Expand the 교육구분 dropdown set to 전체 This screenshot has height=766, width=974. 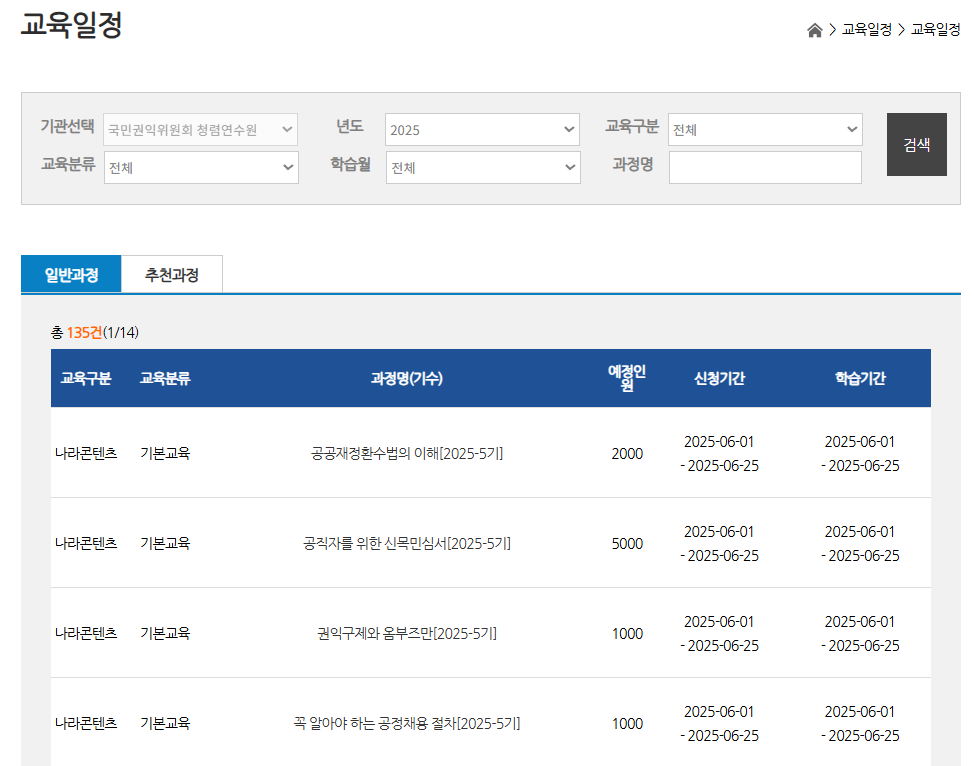coord(764,129)
